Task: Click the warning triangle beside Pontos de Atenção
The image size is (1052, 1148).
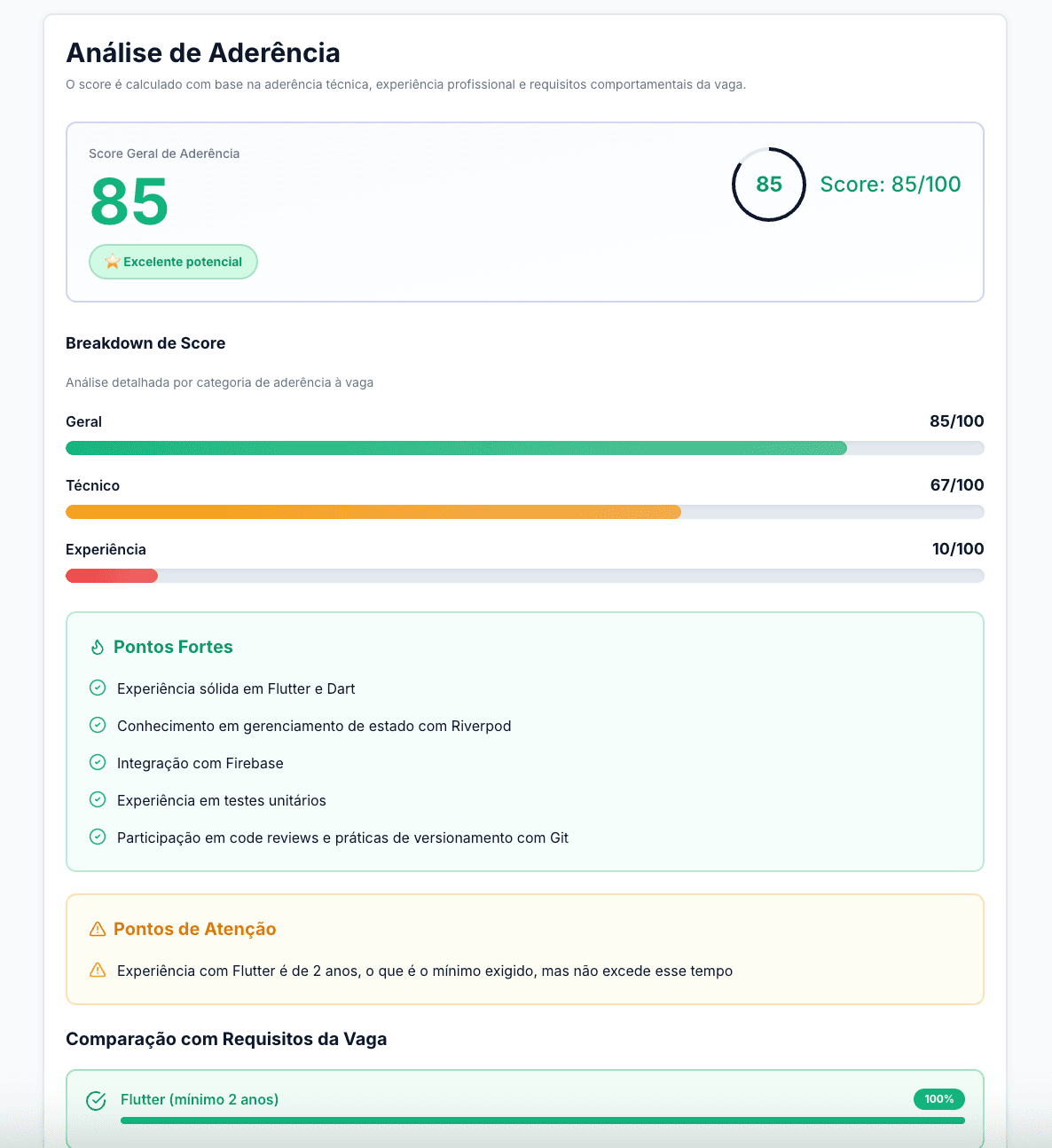Action: (97, 929)
